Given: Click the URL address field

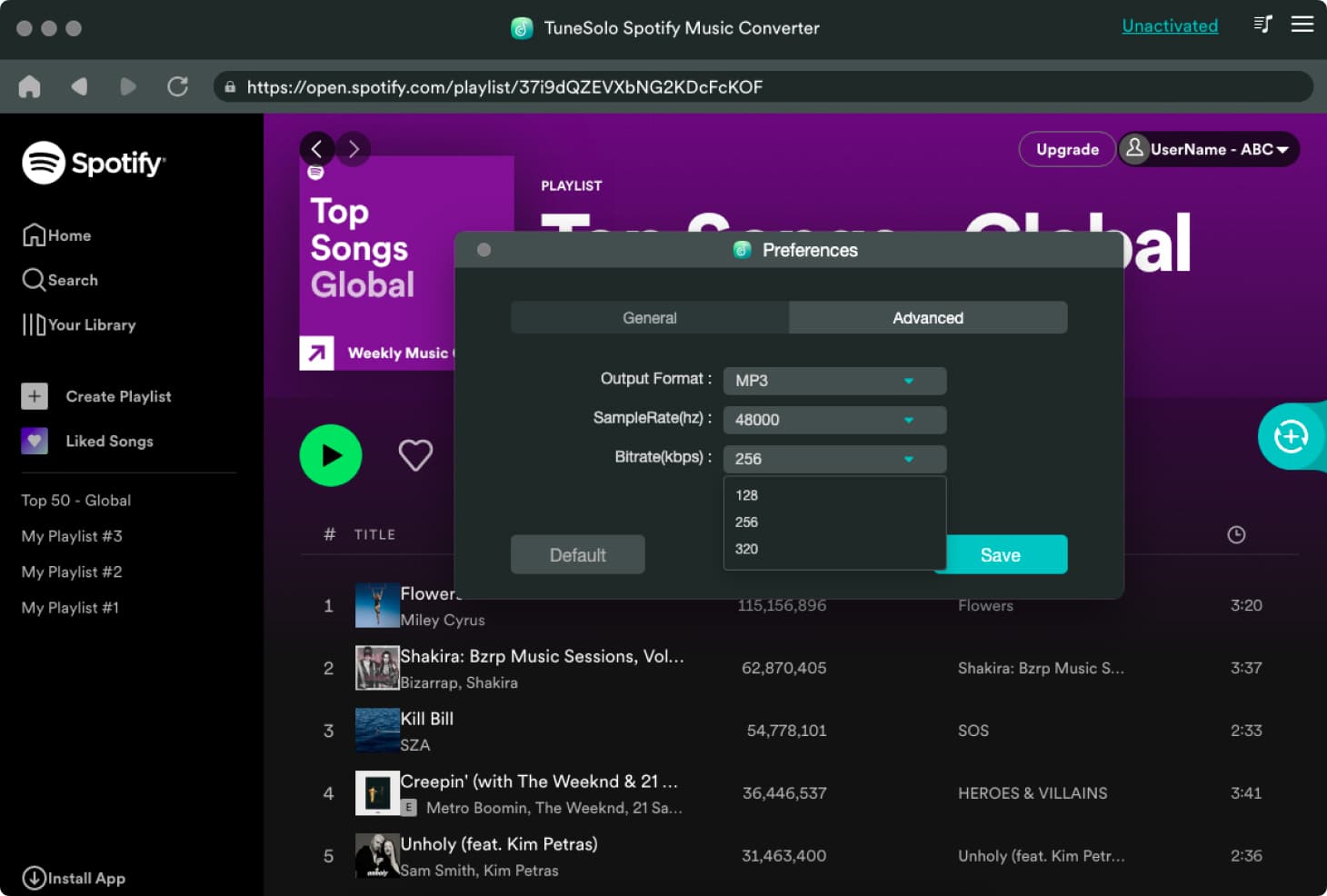Looking at the screenshot, I should pos(763,87).
